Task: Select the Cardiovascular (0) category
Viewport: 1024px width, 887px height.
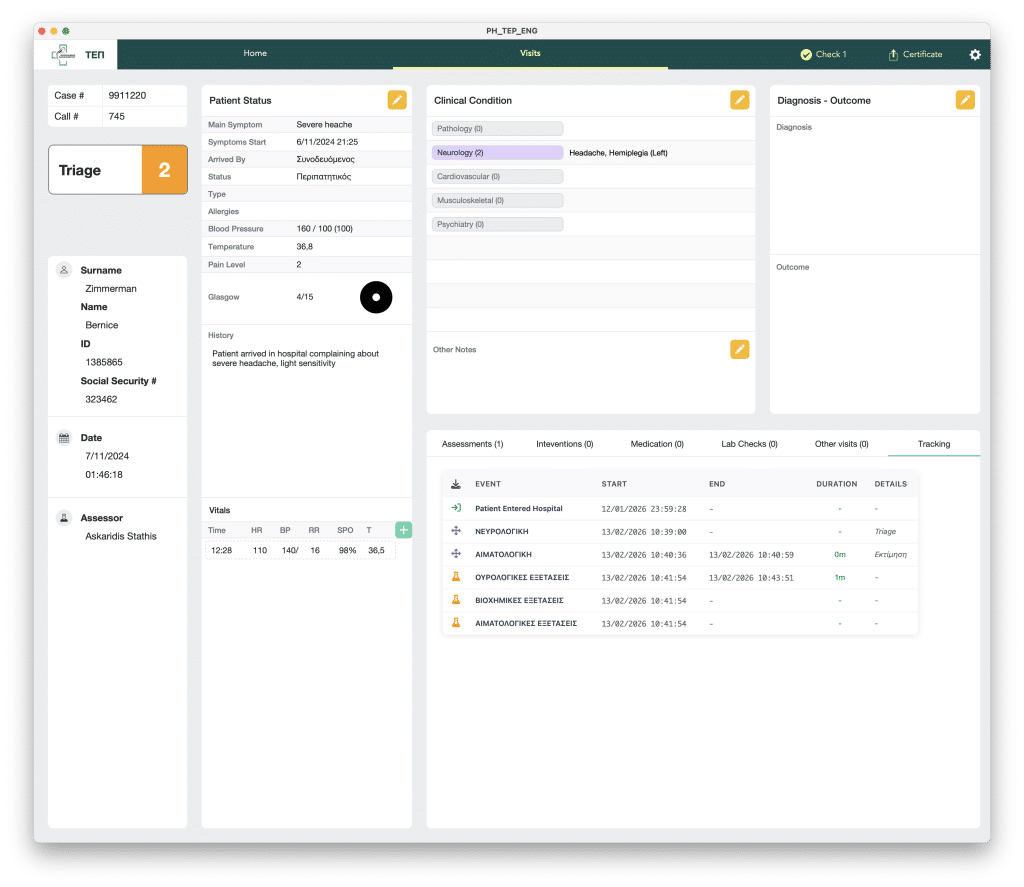Action: click(497, 176)
